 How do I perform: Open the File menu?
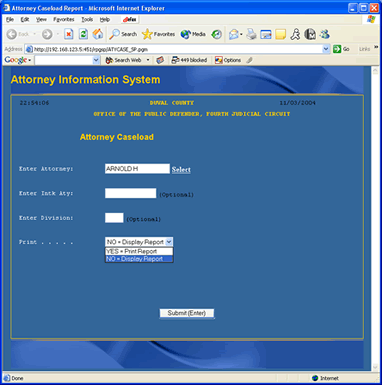point(10,20)
